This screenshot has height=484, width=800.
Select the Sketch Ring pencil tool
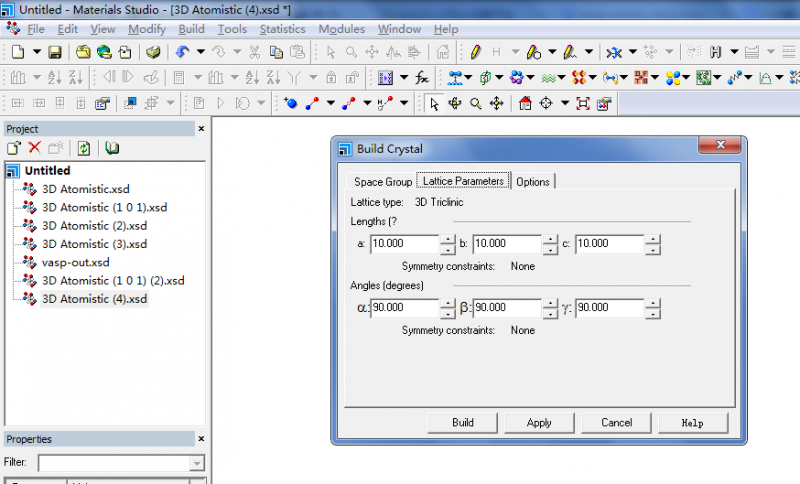tap(534, 52)
